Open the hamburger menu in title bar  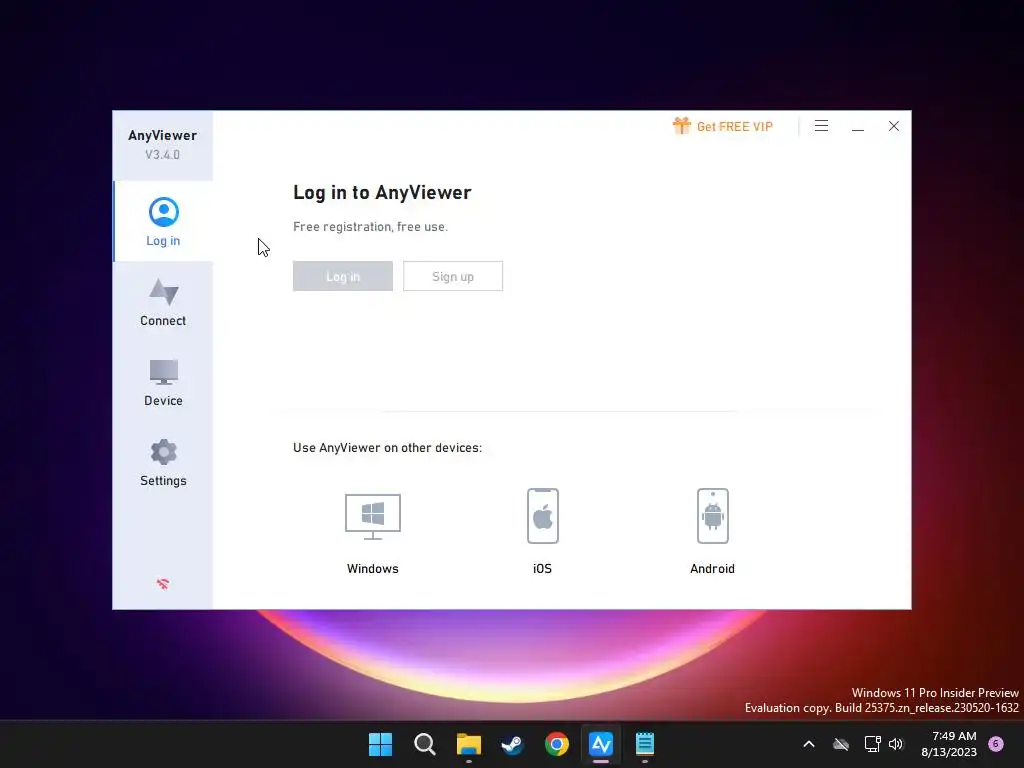(x=822, y=126)
